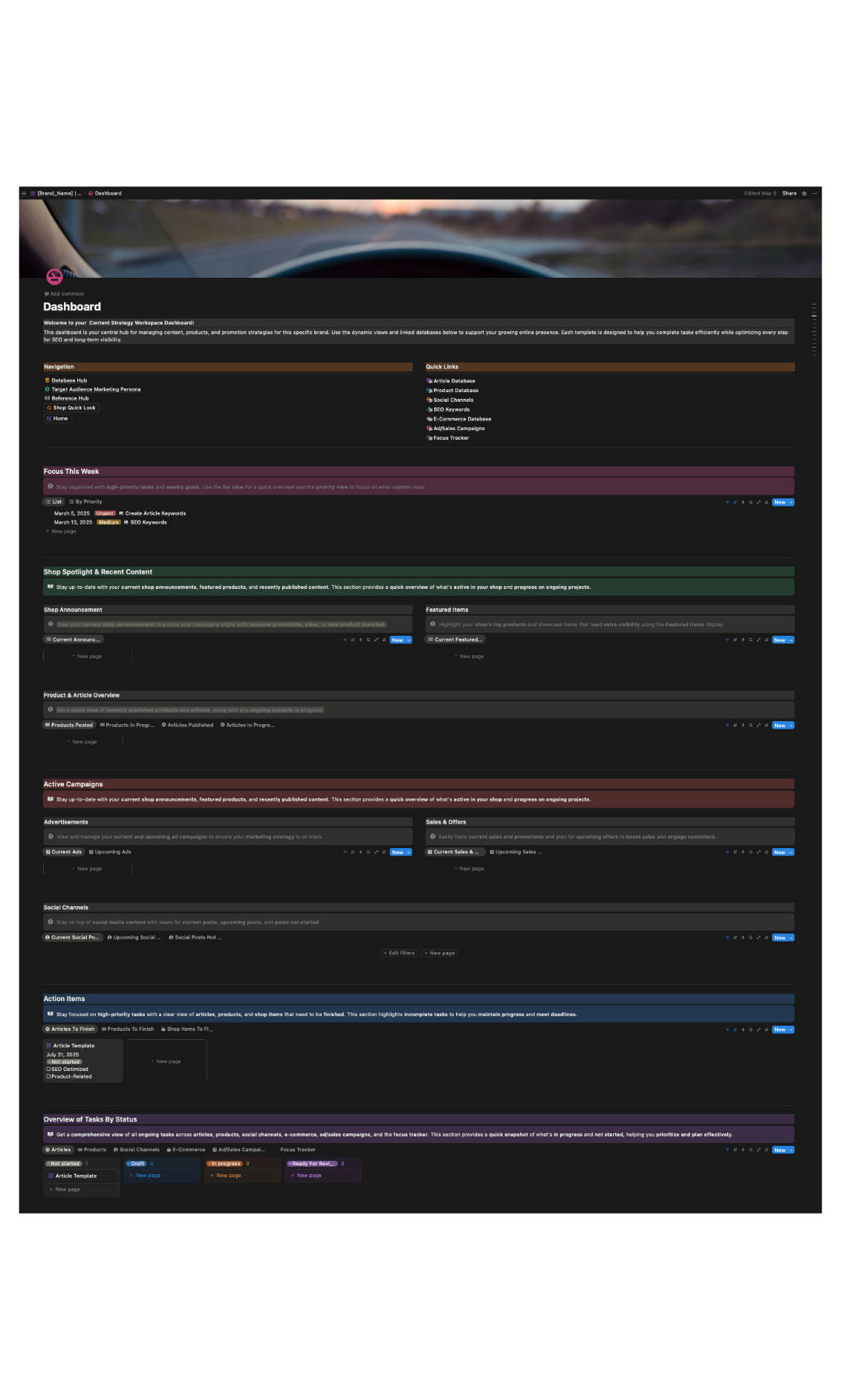Screen dimensions: 841x1400
Task: Click expand icon in Overview of Tasks toolbar
Action: (x=759, y=1150)
